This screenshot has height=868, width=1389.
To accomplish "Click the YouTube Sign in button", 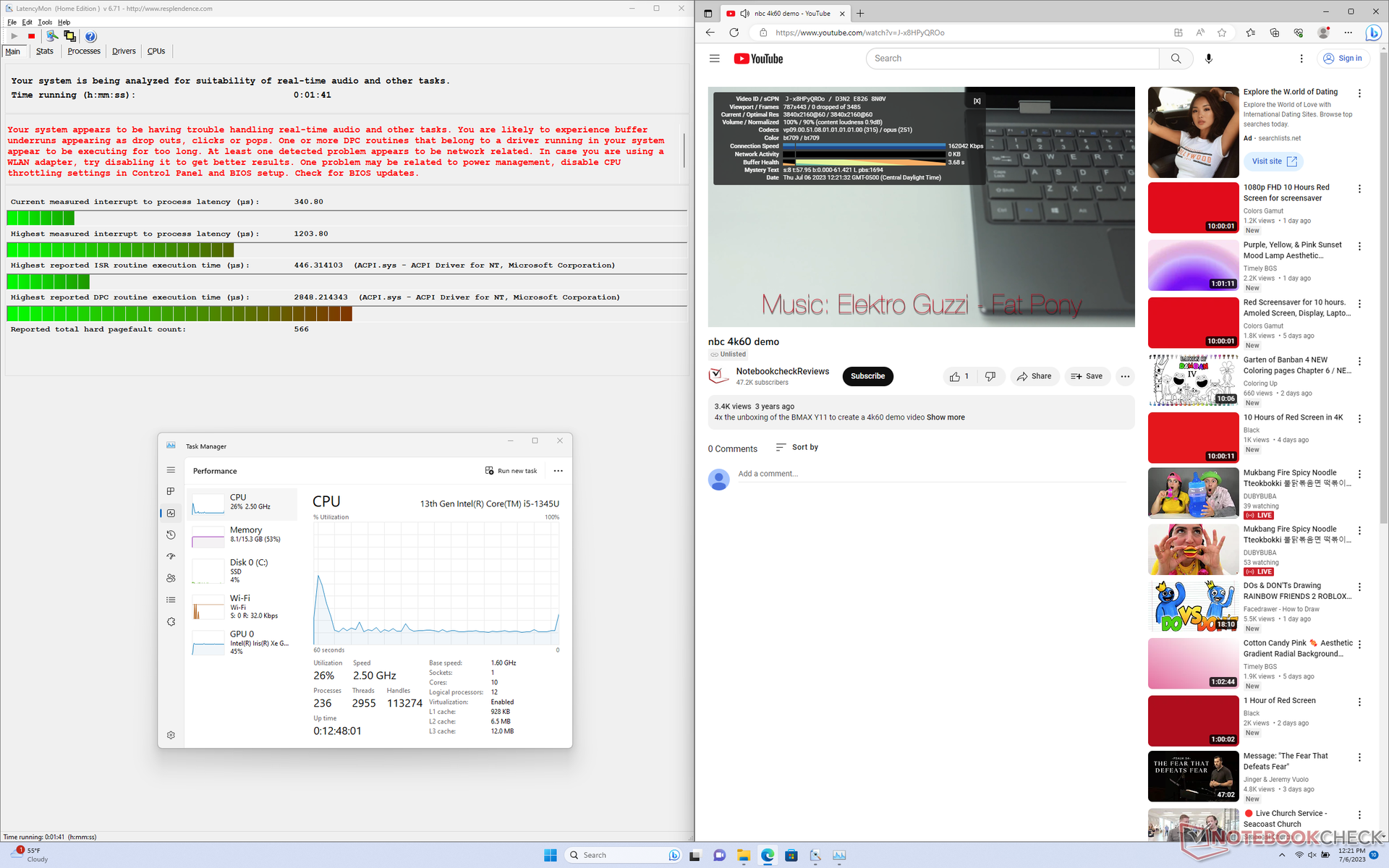I will 1343,59.
